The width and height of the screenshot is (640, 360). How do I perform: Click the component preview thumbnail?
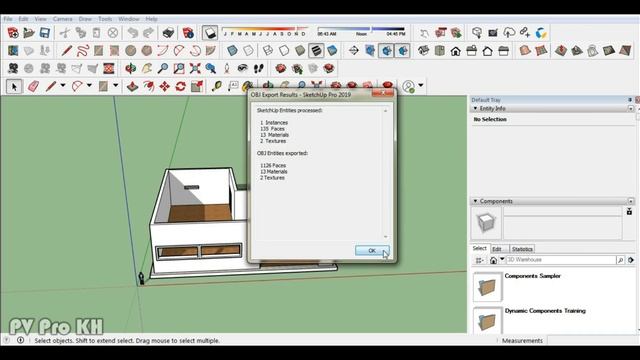coord(486,223)
